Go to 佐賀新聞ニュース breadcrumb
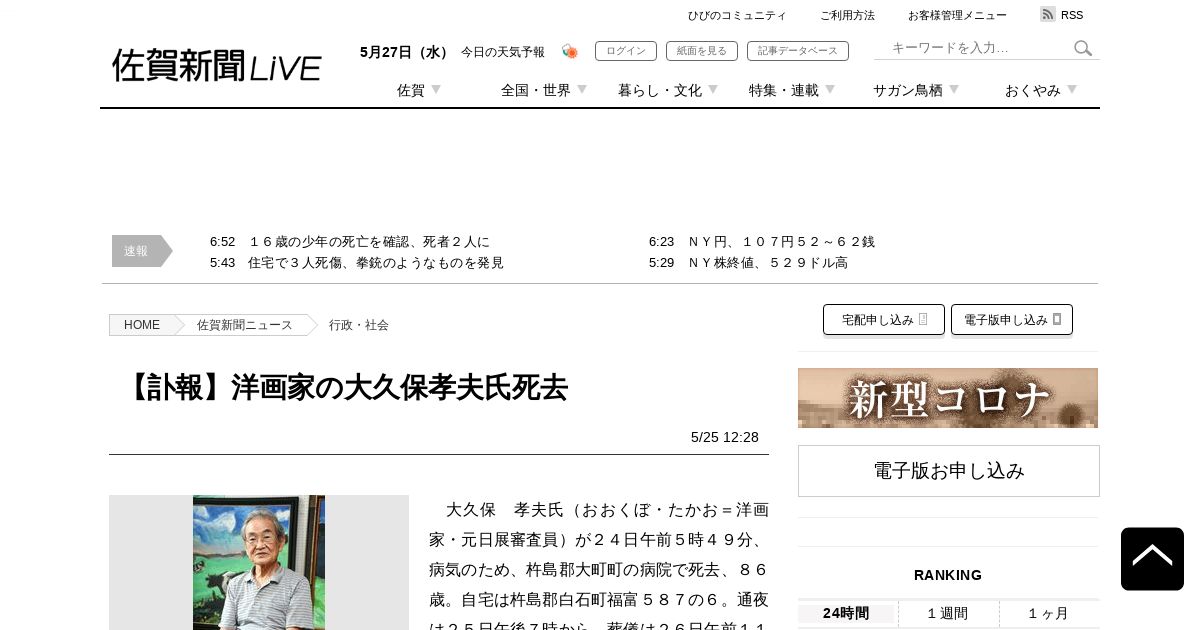Viewport: 1200px width, 630px height. coord(245,325)
